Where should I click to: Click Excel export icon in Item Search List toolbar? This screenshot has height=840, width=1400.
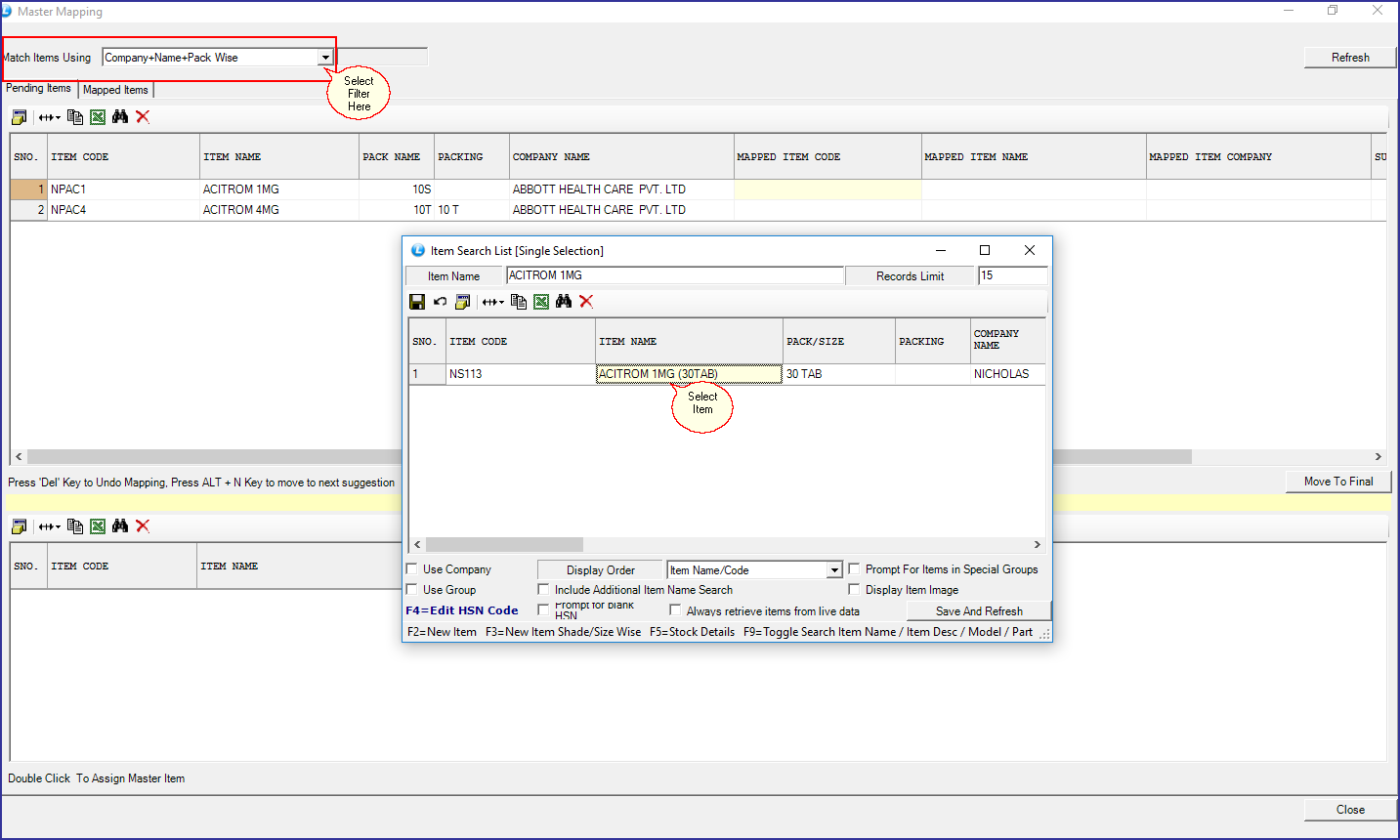[541, 302]
